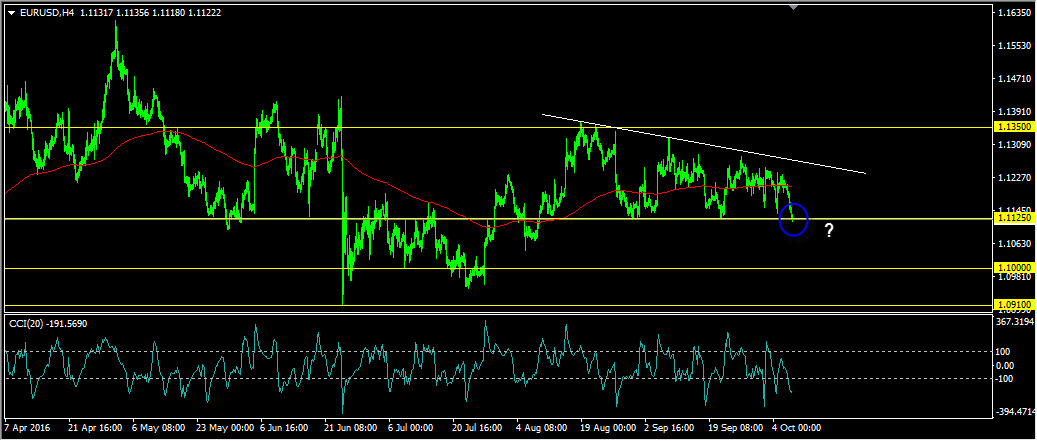Select the white descending trendline

click(x=704, y=144)
